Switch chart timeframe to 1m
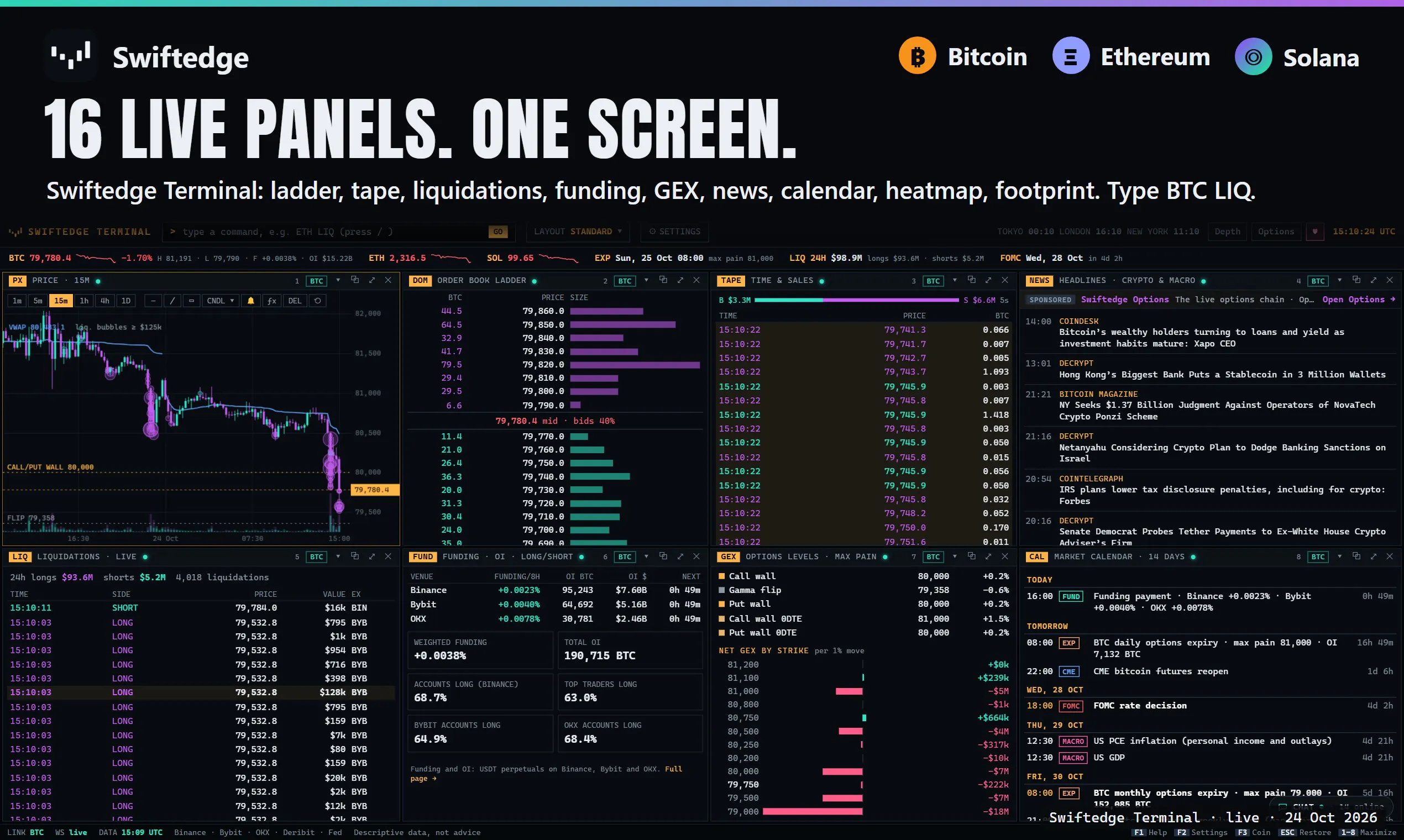This screenshot has width=1404, height=840. [x=17, y=301]
